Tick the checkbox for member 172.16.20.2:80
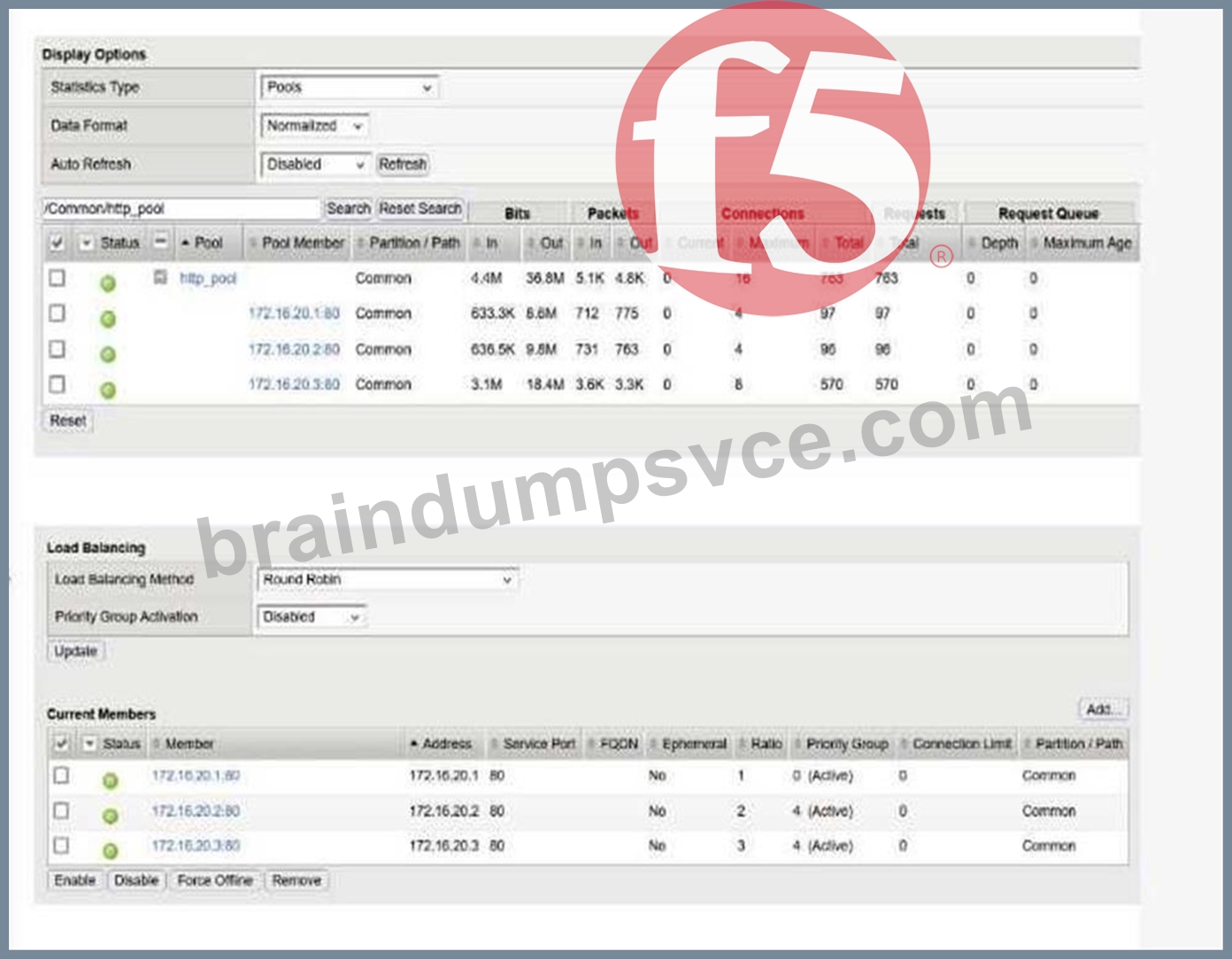Screen dimensions: 1232x959 pyautogui.click(x=61, y=810)
